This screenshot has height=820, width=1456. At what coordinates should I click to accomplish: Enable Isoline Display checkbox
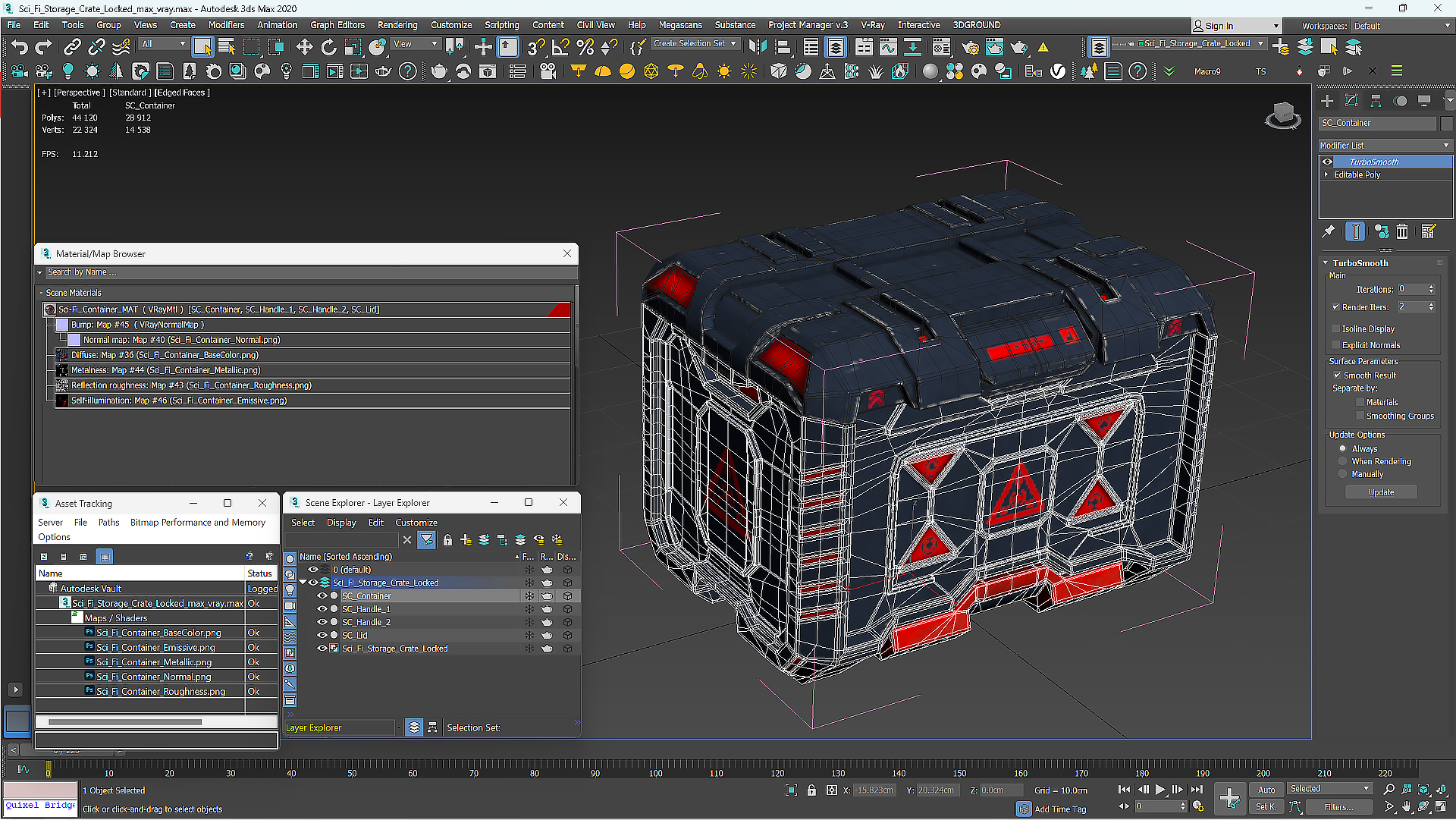pyautogui.click(x=1336, y=328)
